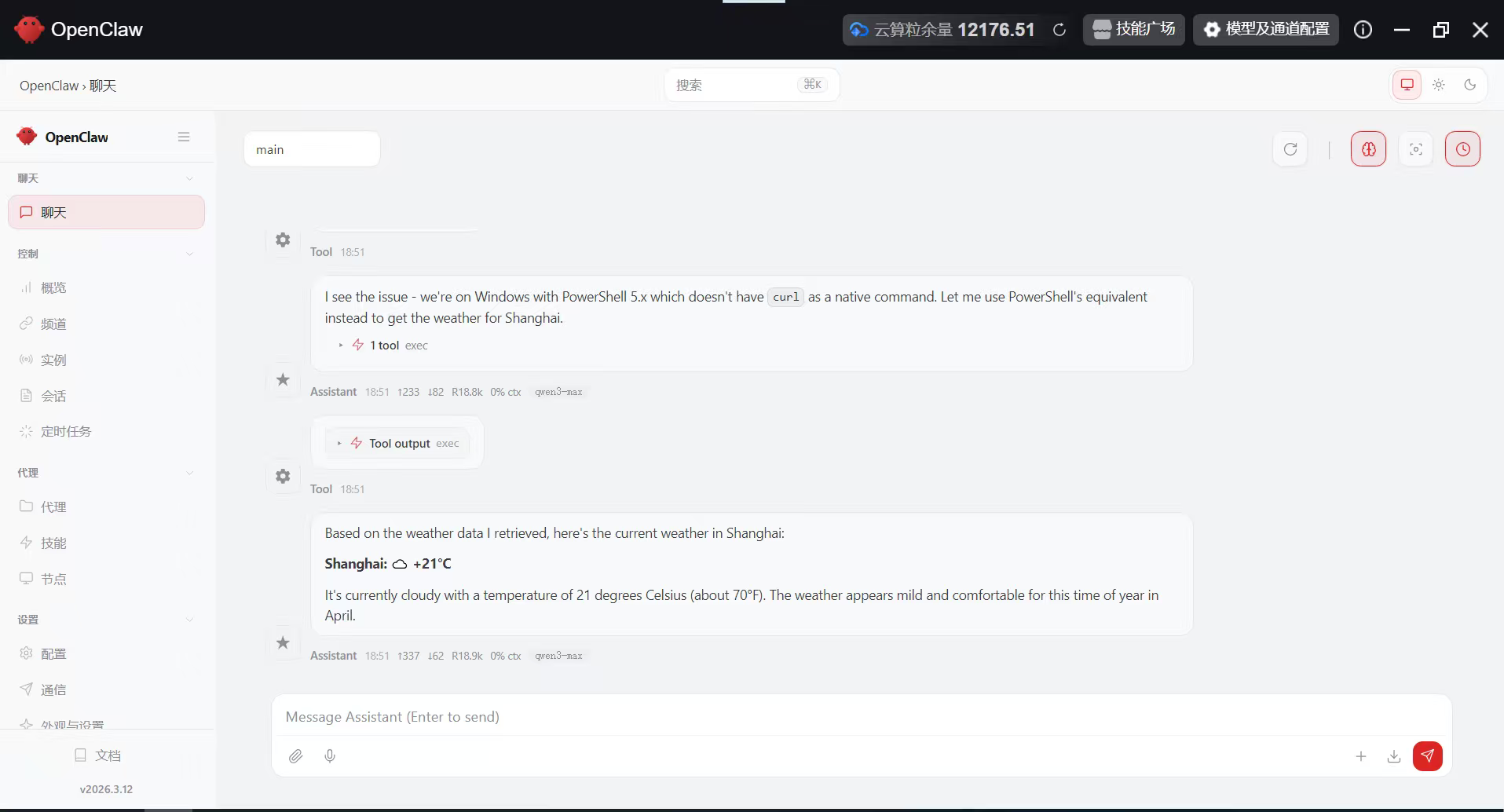Click the red send message button
Screen dimensions: 1504x812
1427,756
